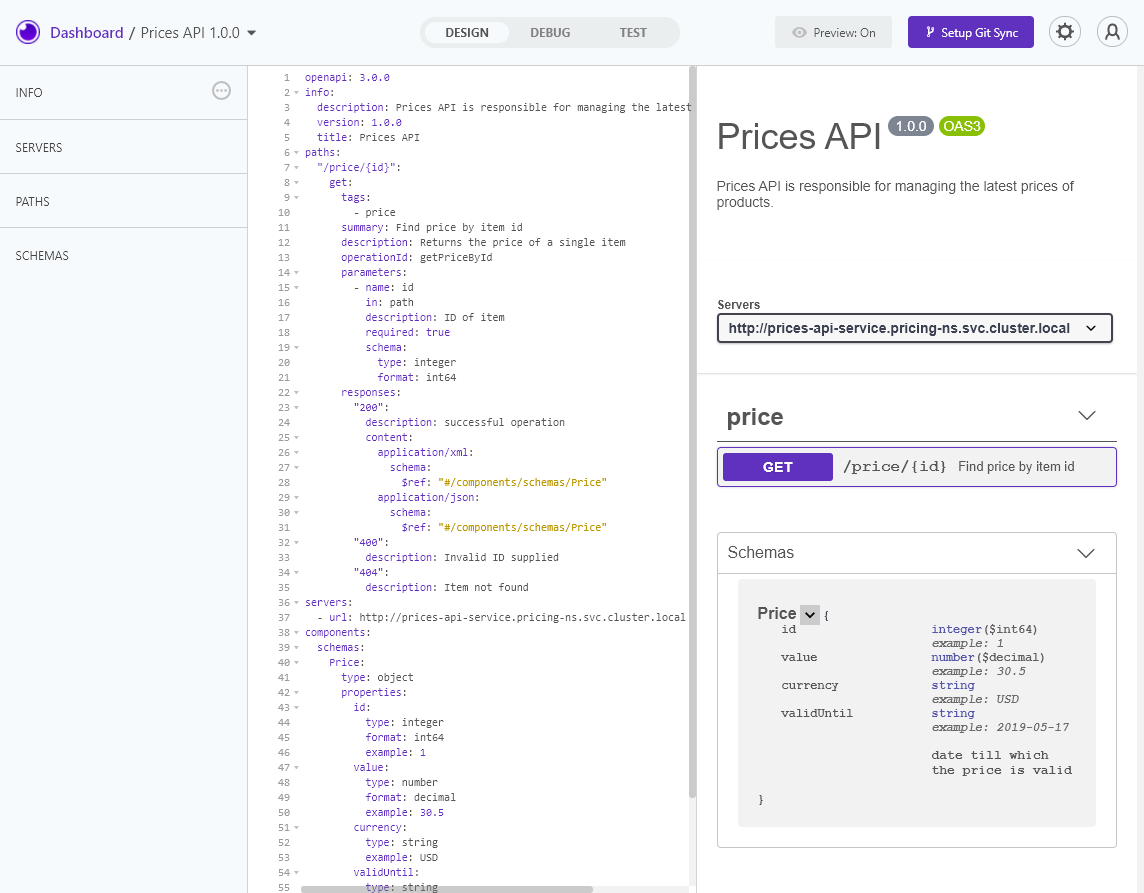Image resolution: width=1144 pixels, height=893 pixels.
Task: Open the /price/{id} operation path
Action: [x=894, y=467]
